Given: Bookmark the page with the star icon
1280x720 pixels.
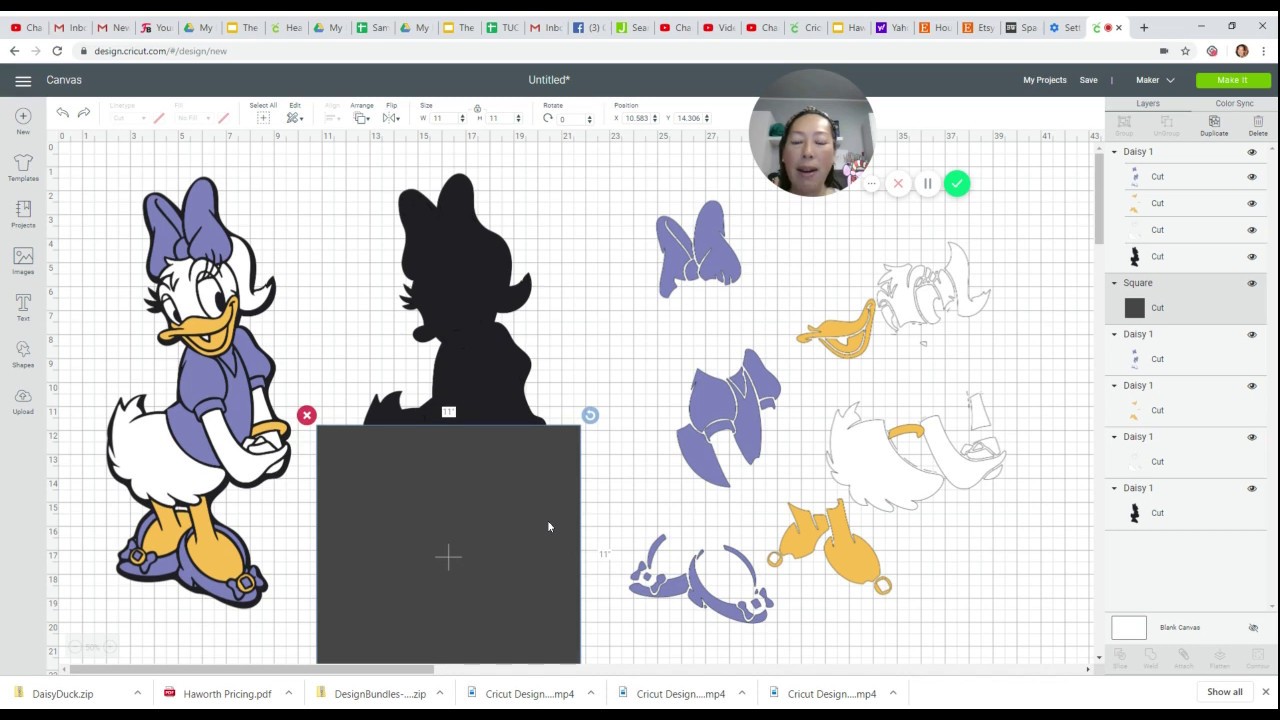Looking at the screenshot, I should [1185, 51].
